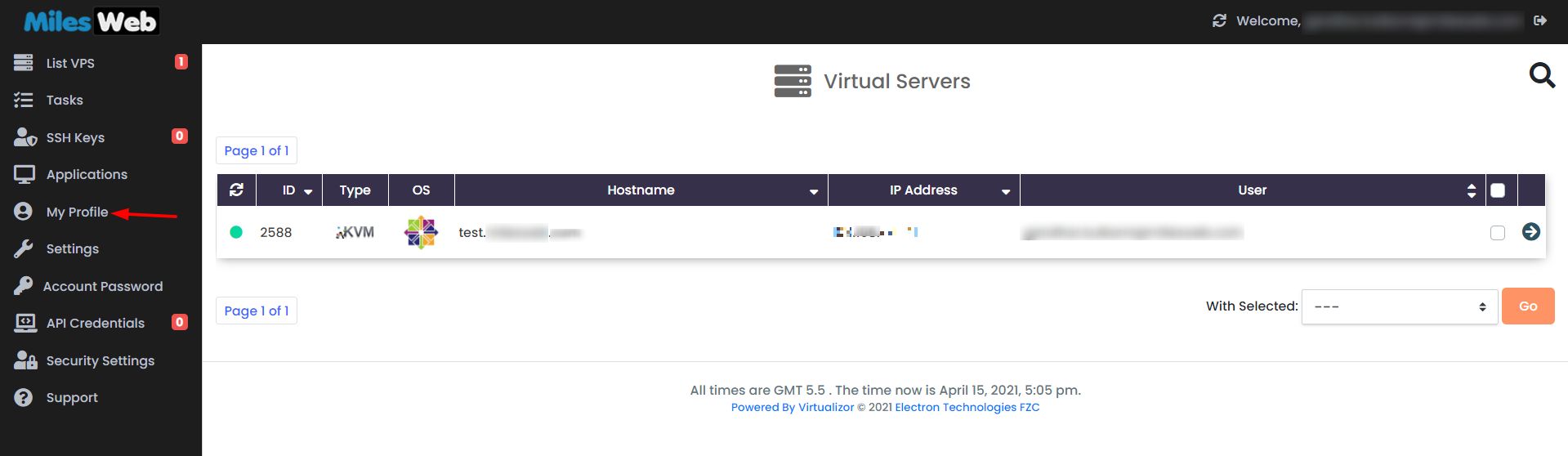Viewport: 1568px width, 456px height.
Task: Expand the ID column dropdown arrow
Action: (308, 191)
